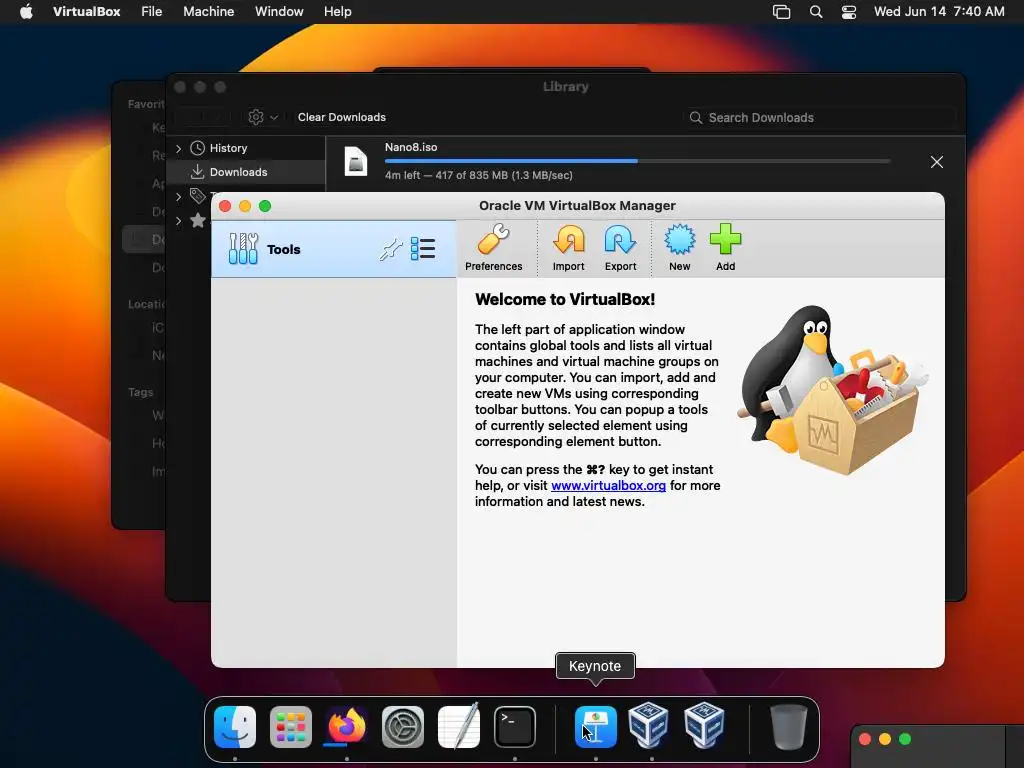This screenshot has height=768, width=1024.
Task: Open System Settings from the Dock
Action: point(402,727)
